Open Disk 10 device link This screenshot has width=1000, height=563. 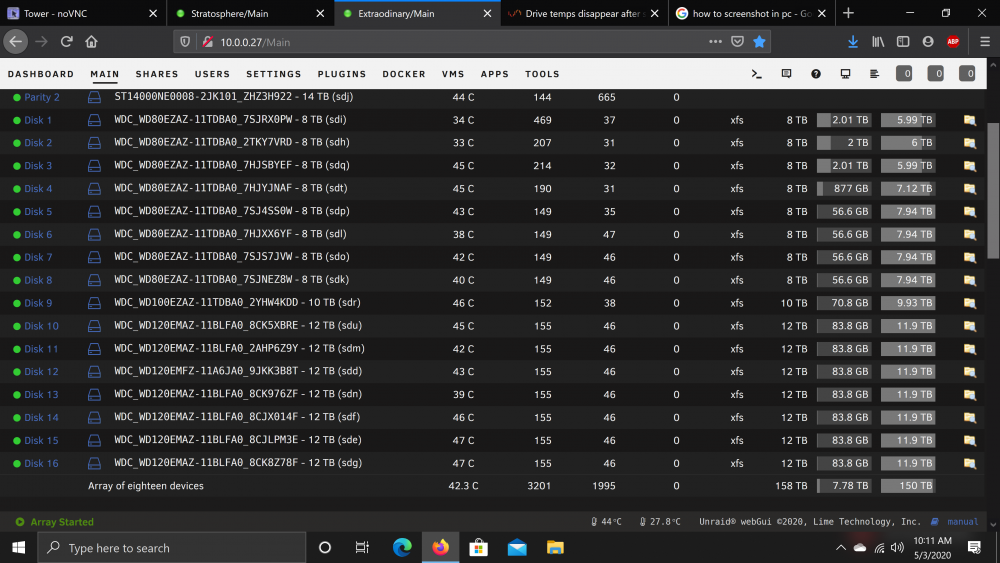click(x=41, y=326)
